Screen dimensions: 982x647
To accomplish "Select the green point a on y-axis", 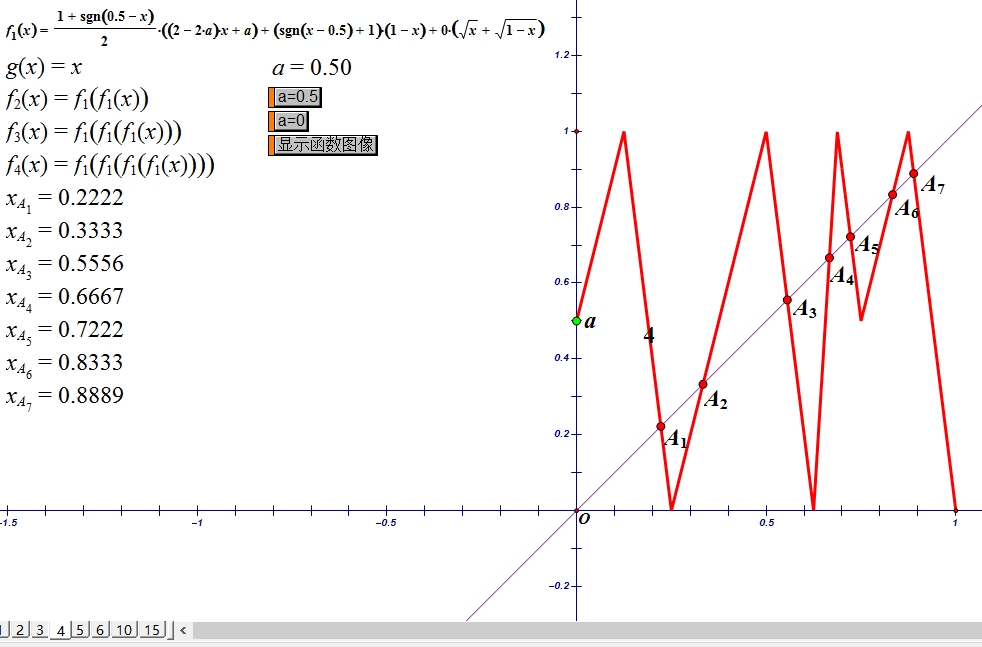I will pos(577,321).
